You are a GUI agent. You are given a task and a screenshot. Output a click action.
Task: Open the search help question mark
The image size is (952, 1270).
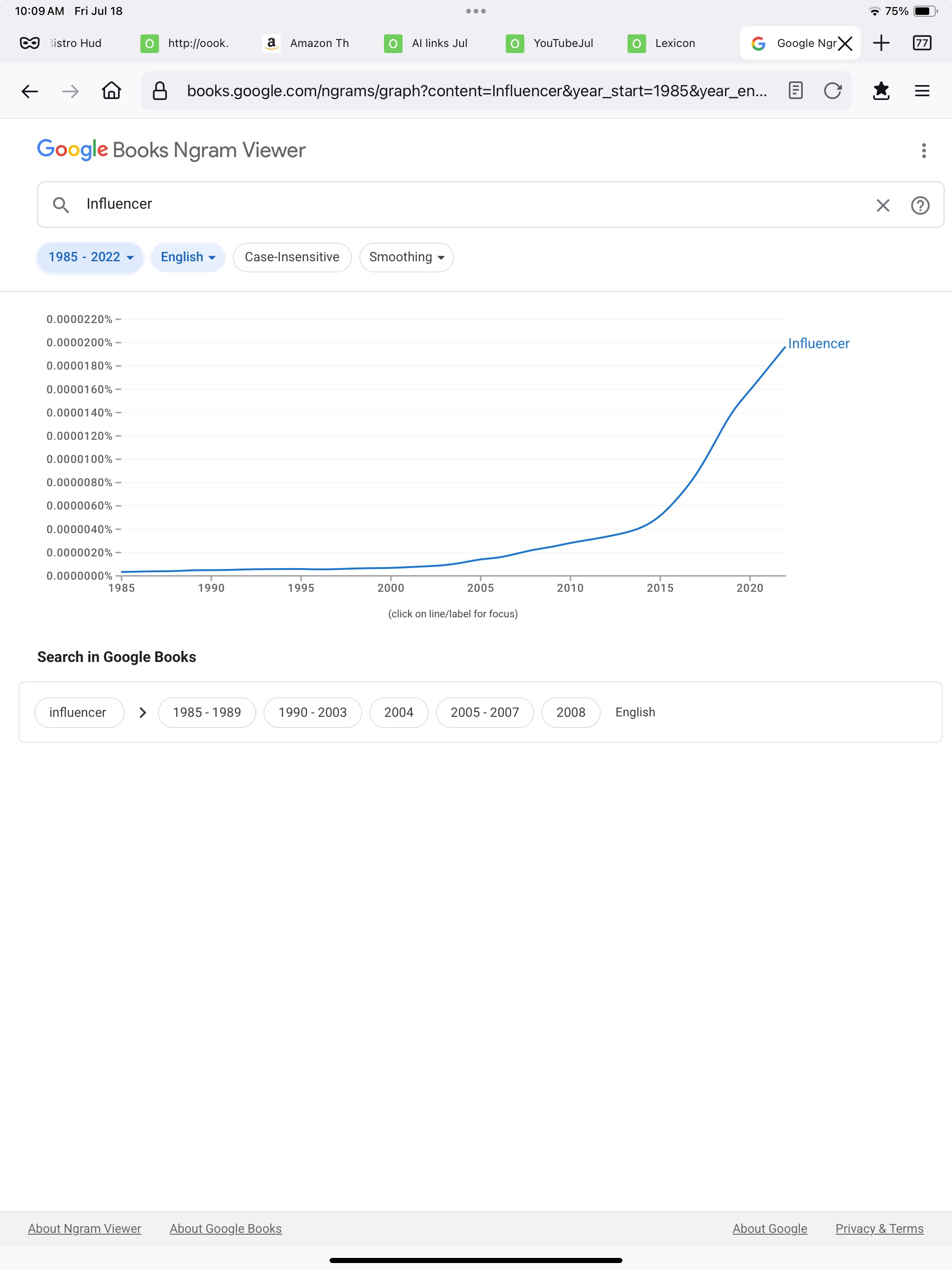pos(920,205)
